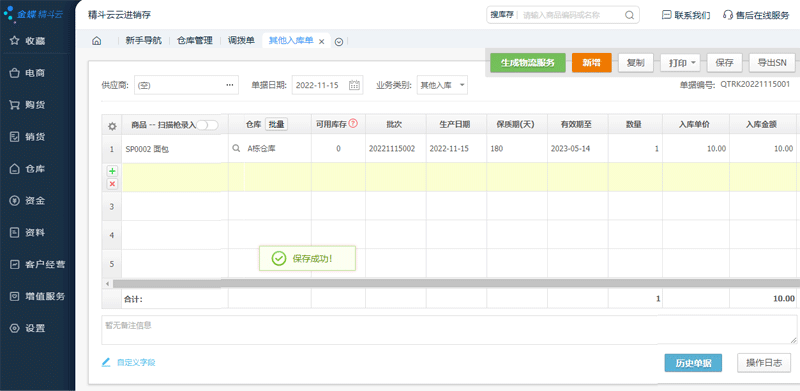Viewport: 800px width, 391px height.
Task: Select the 其他入库单 tab
Action: click(291, 41)
